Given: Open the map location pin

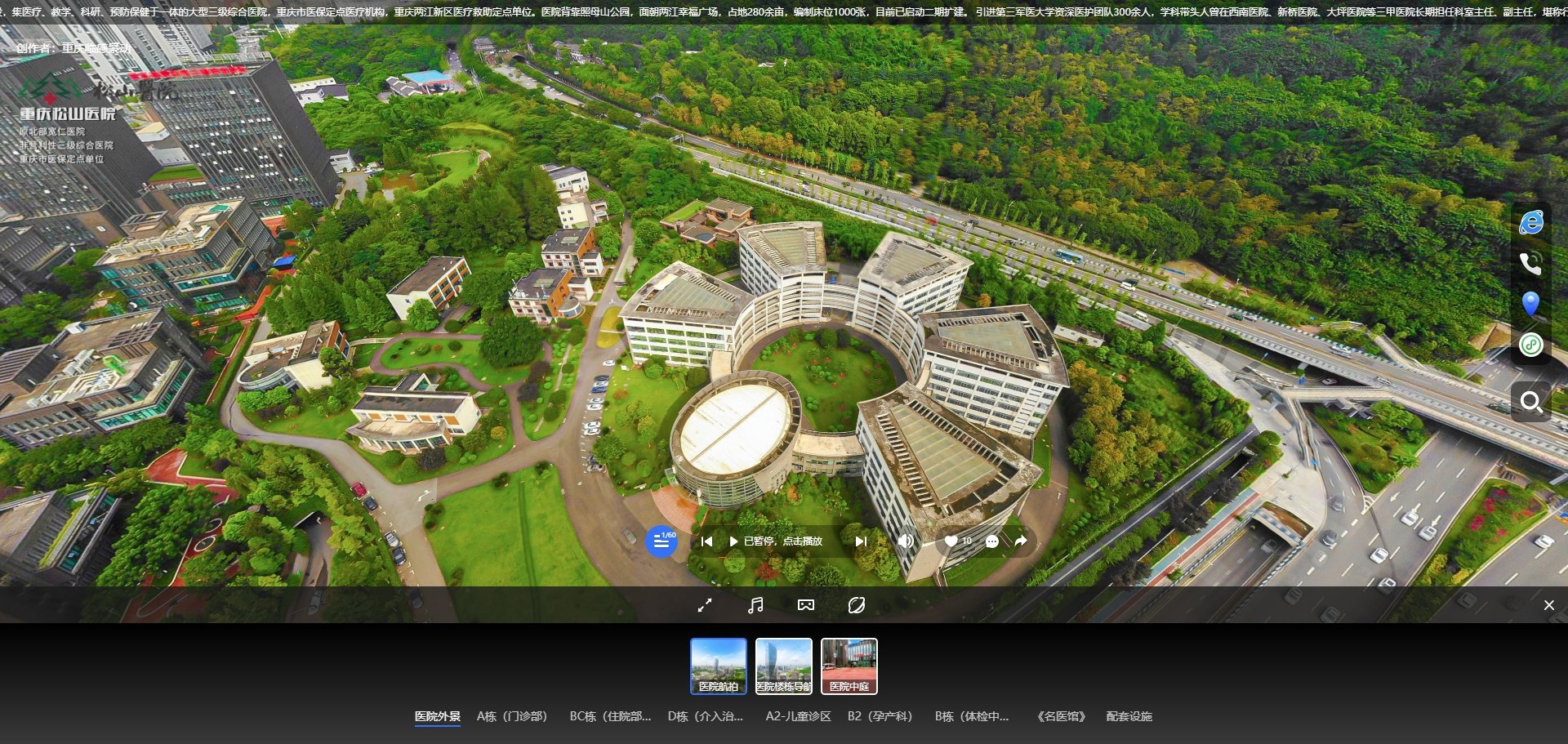Looking at the screenshot, I should pos(1531,304).
